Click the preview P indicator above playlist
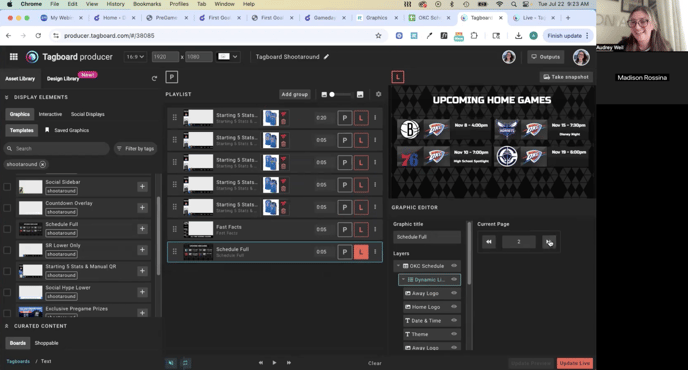The height and width of the screenshot is (370, 688). [x=172, y=77]
